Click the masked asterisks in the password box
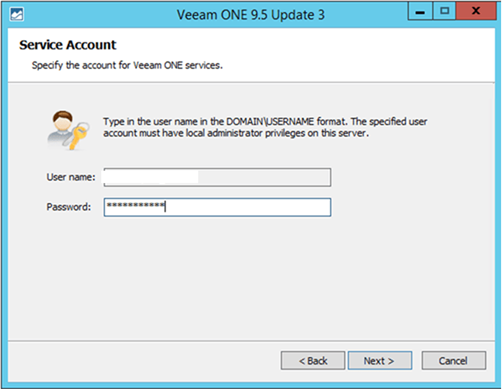The height and width of the screenshot is (389, 502). point(135,206)
